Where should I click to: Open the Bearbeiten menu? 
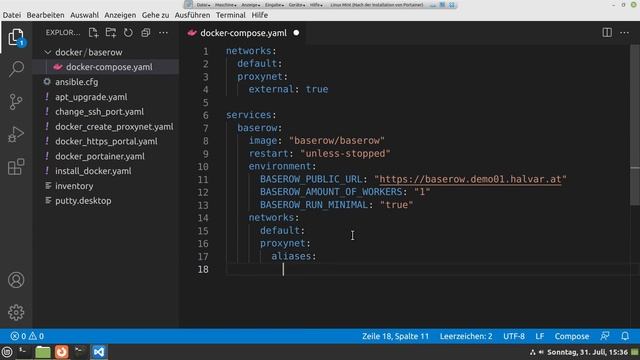45,15
